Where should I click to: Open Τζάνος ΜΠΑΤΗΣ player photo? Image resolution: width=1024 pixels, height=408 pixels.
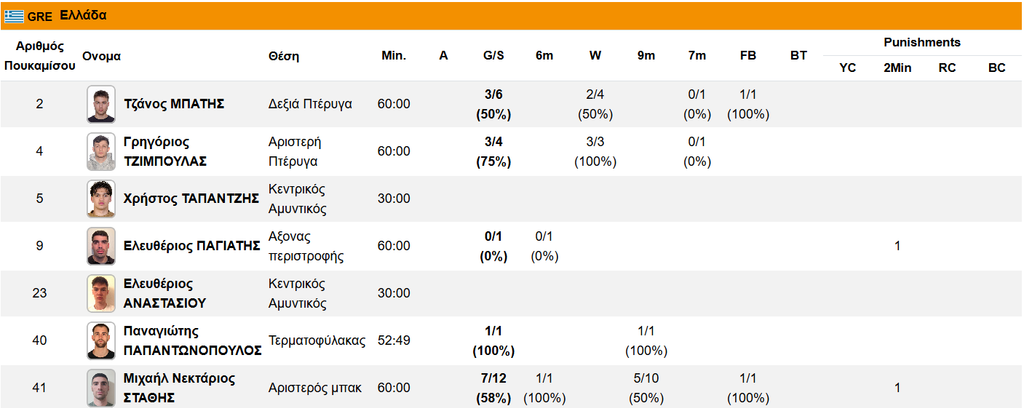click(101, 104)
